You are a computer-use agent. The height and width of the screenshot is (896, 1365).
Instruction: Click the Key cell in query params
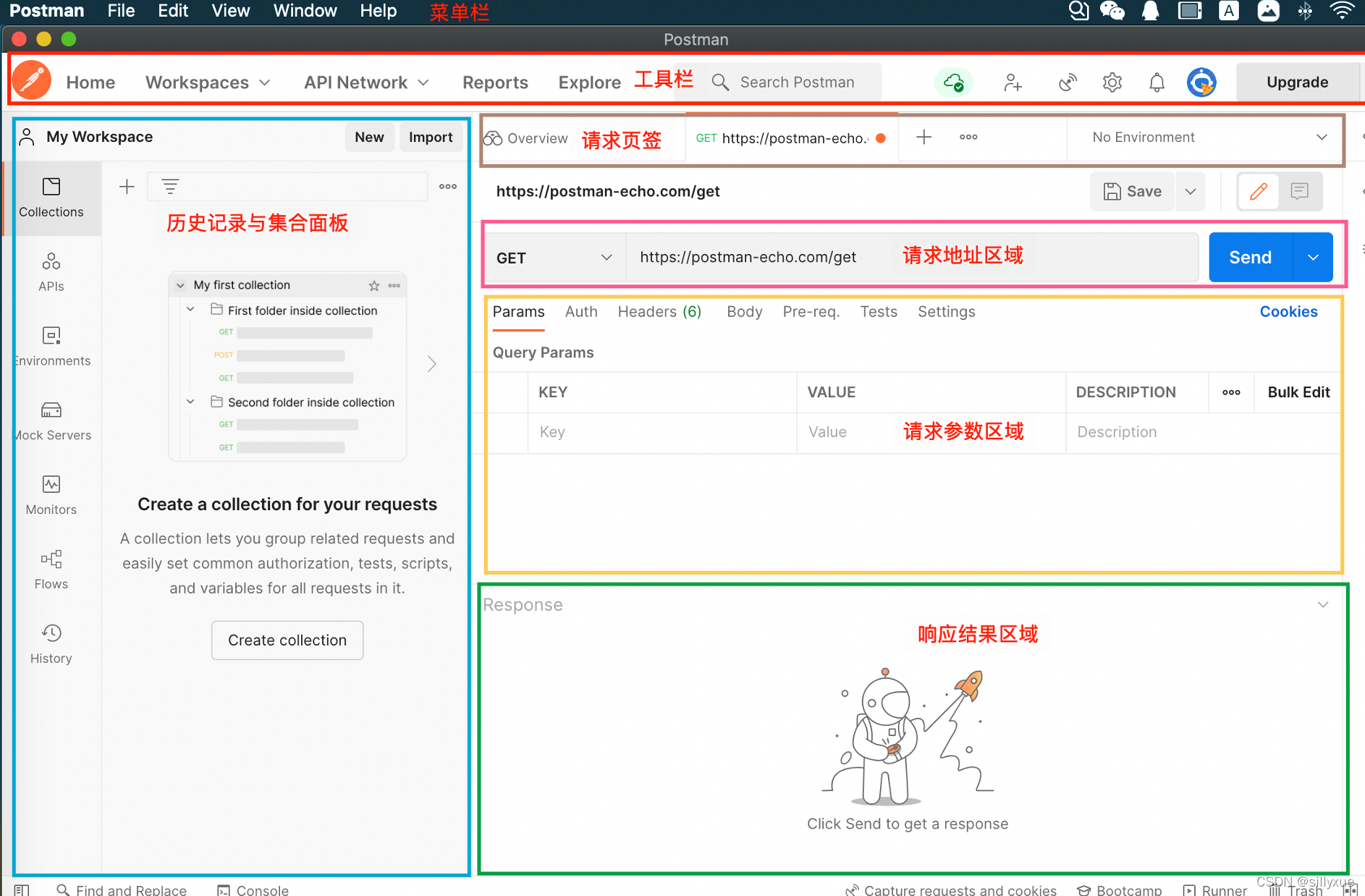(662, 432)
